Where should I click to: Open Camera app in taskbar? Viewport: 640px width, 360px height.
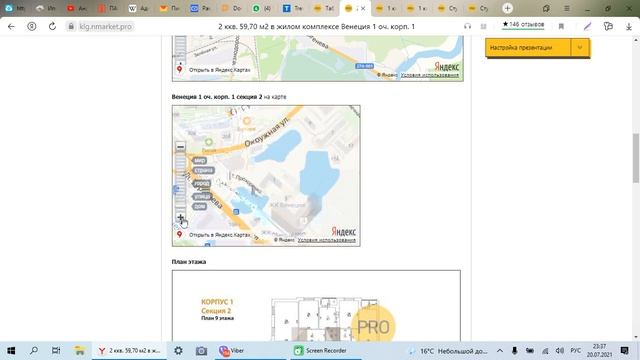click(201, 351)
